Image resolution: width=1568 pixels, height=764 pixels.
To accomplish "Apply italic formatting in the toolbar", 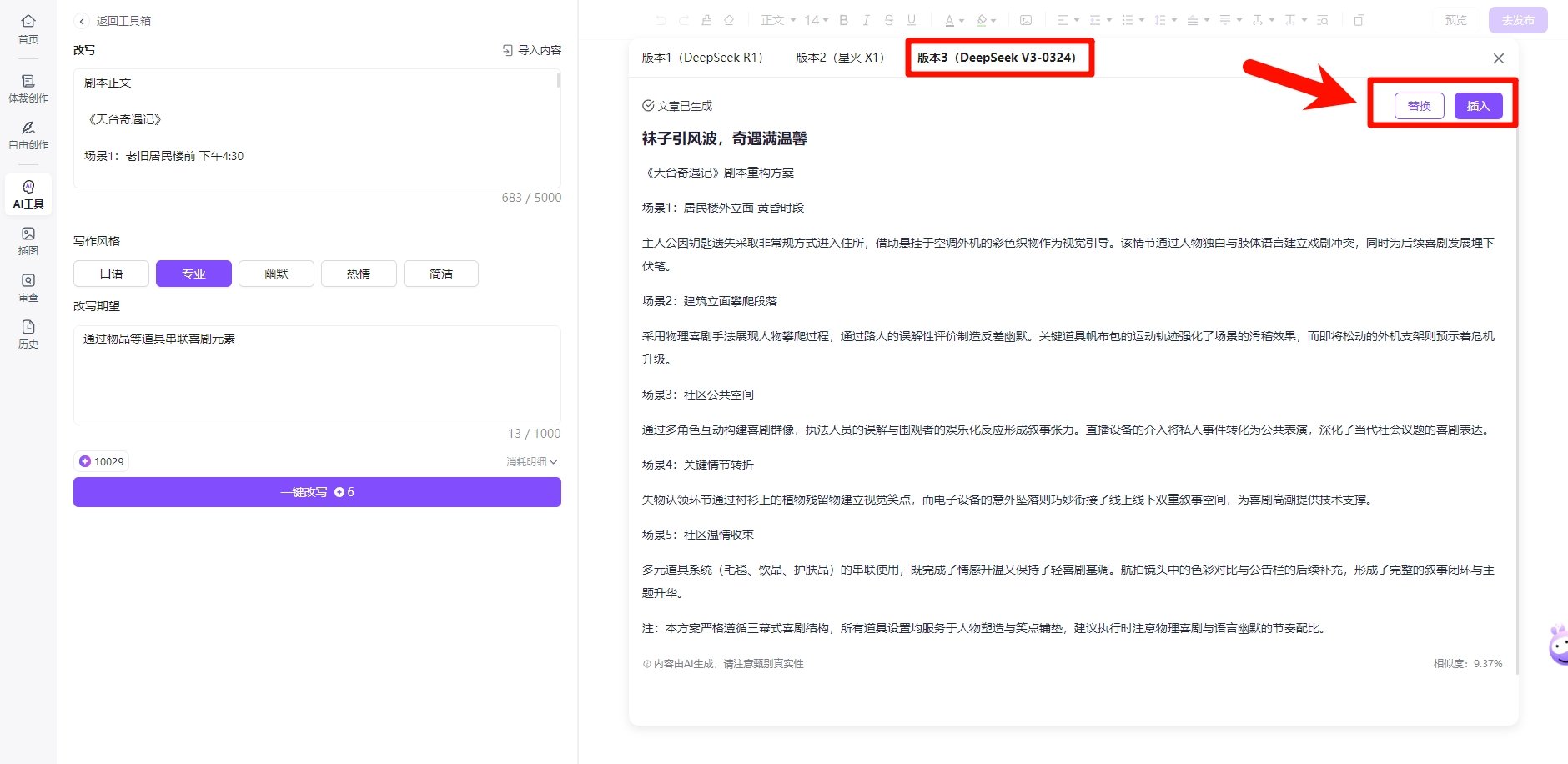I will point(866,19).
